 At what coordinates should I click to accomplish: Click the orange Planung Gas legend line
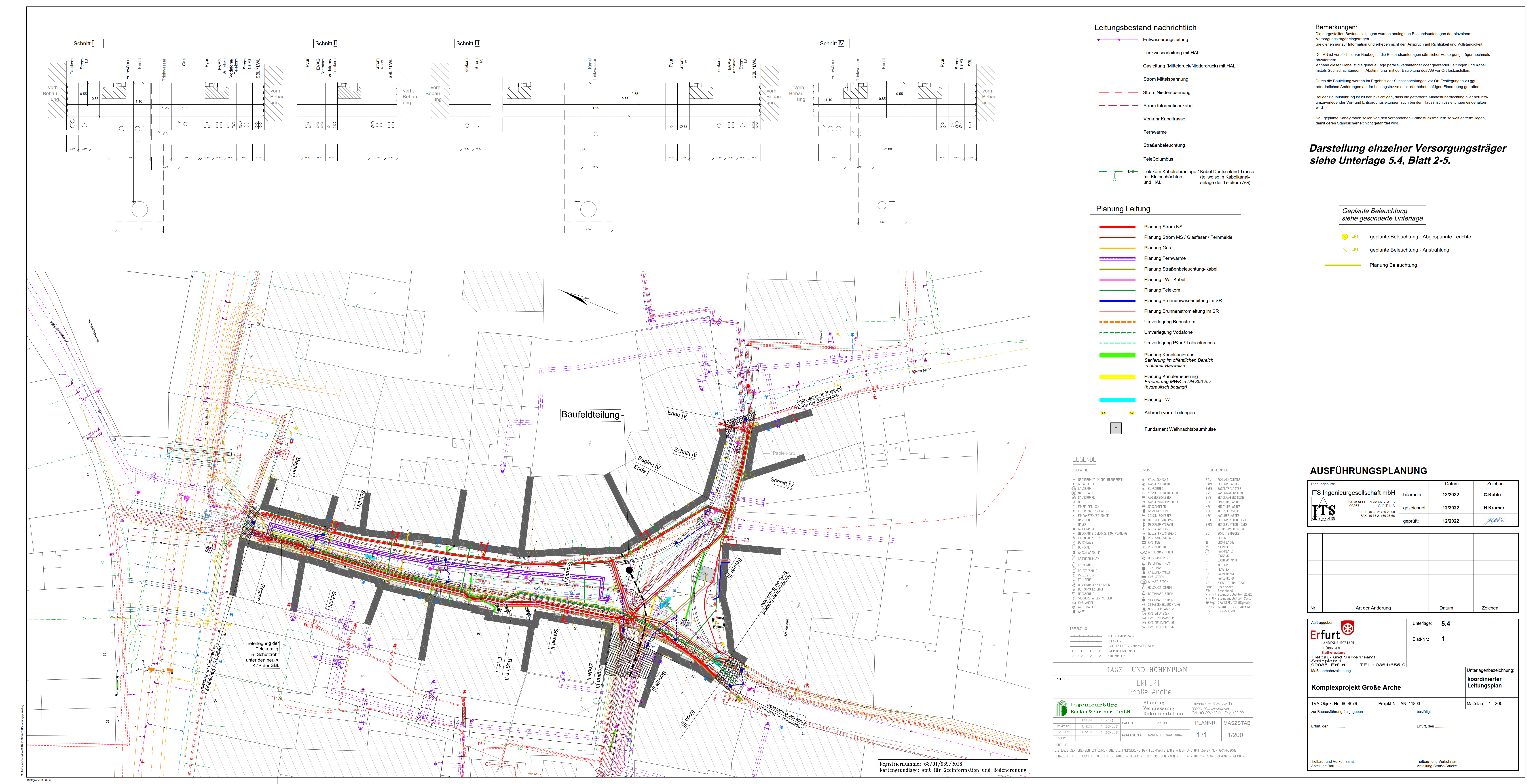pos(1117,248)
